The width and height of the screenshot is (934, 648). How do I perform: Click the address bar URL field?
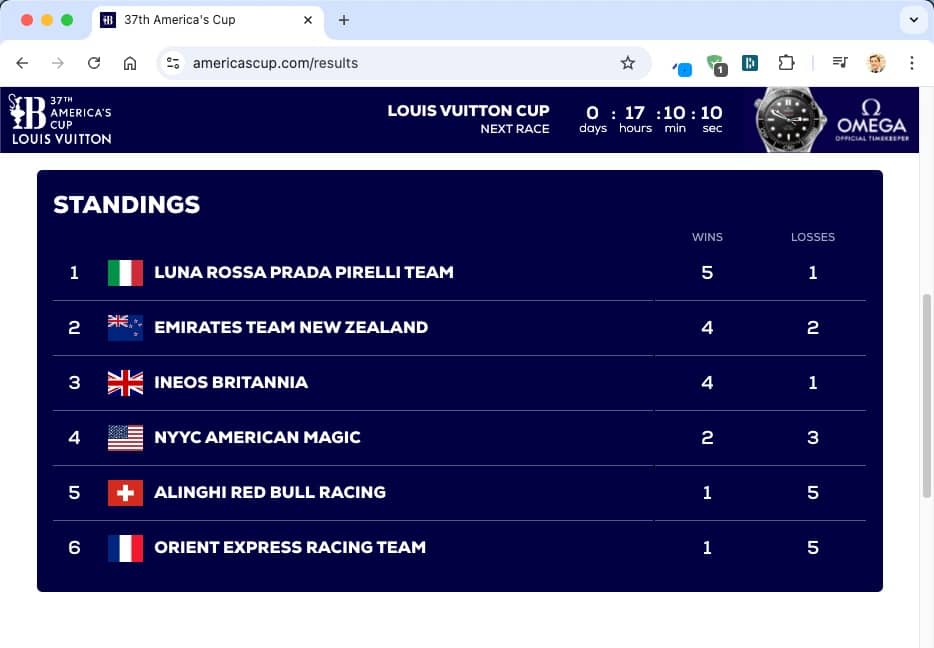[400, 63]
